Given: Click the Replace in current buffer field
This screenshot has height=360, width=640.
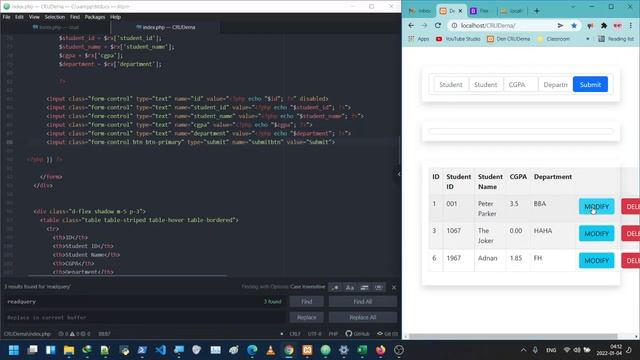Looking at the screenshot, I should coord(144,317).
